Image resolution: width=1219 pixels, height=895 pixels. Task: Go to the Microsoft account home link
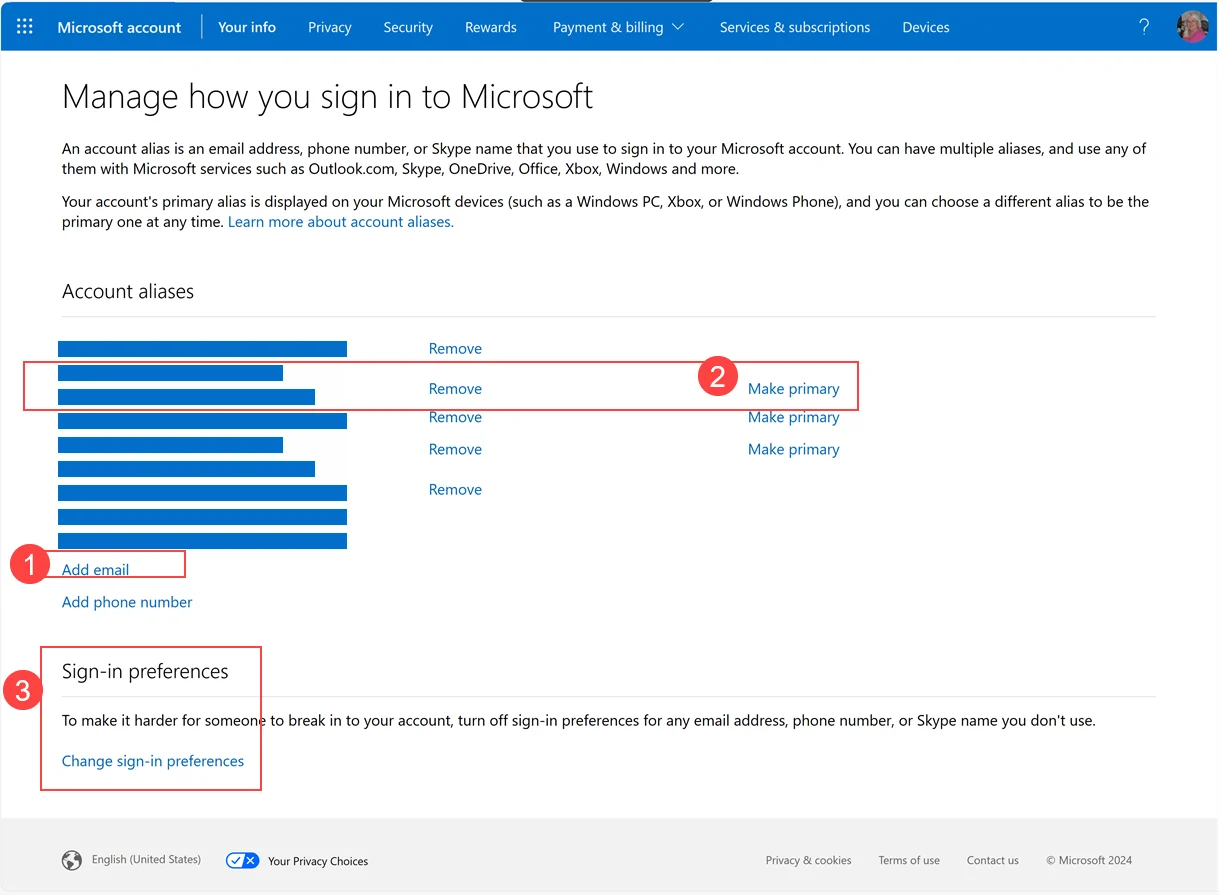pos(119,27)
